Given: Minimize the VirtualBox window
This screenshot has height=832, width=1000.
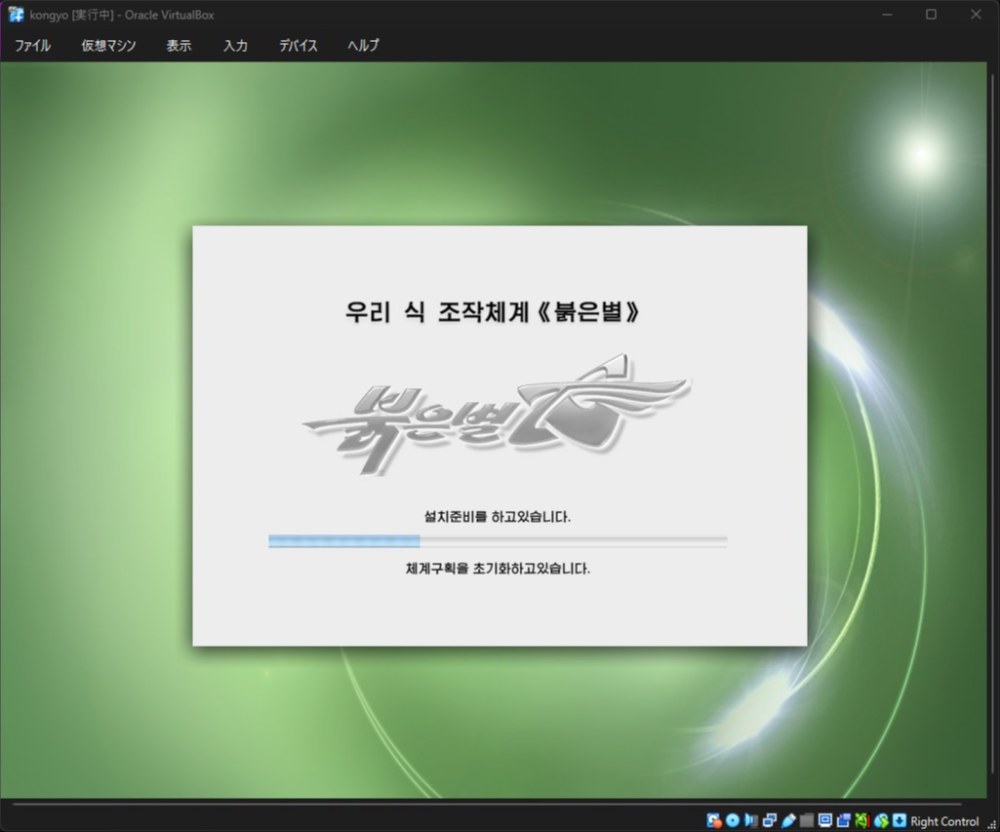Looking at the screenshot, I should [x=887, y=14].
